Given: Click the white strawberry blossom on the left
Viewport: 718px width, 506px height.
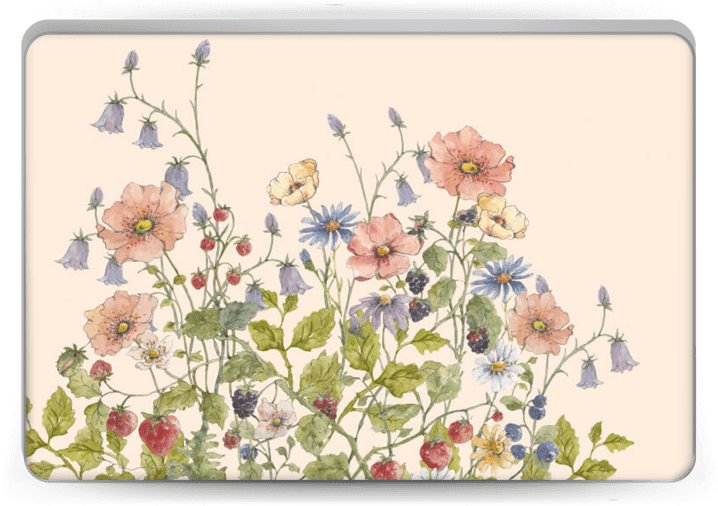Looking at the screenshot, I should coord(152,351).
